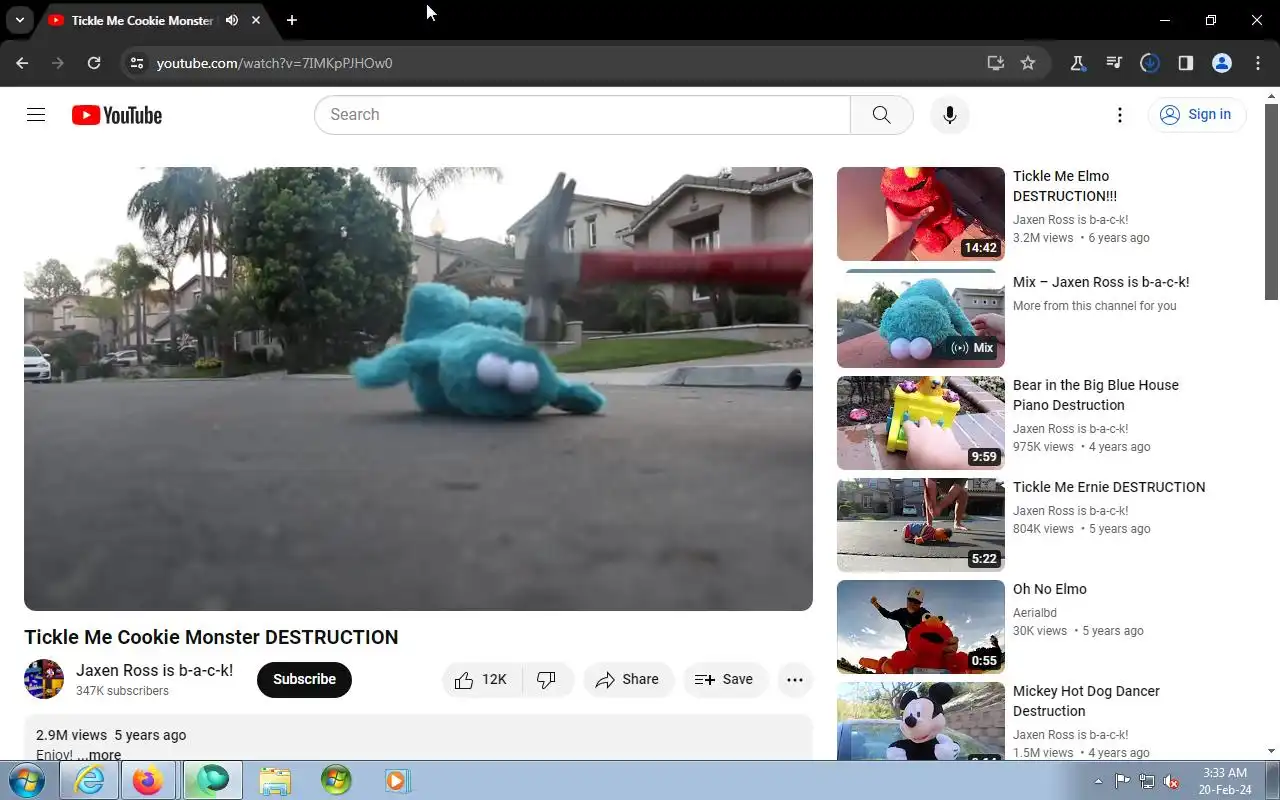This screenshot has height=800, width=1280.
Task: Click page scrollbar down arrow
Action: [1272, 751]
